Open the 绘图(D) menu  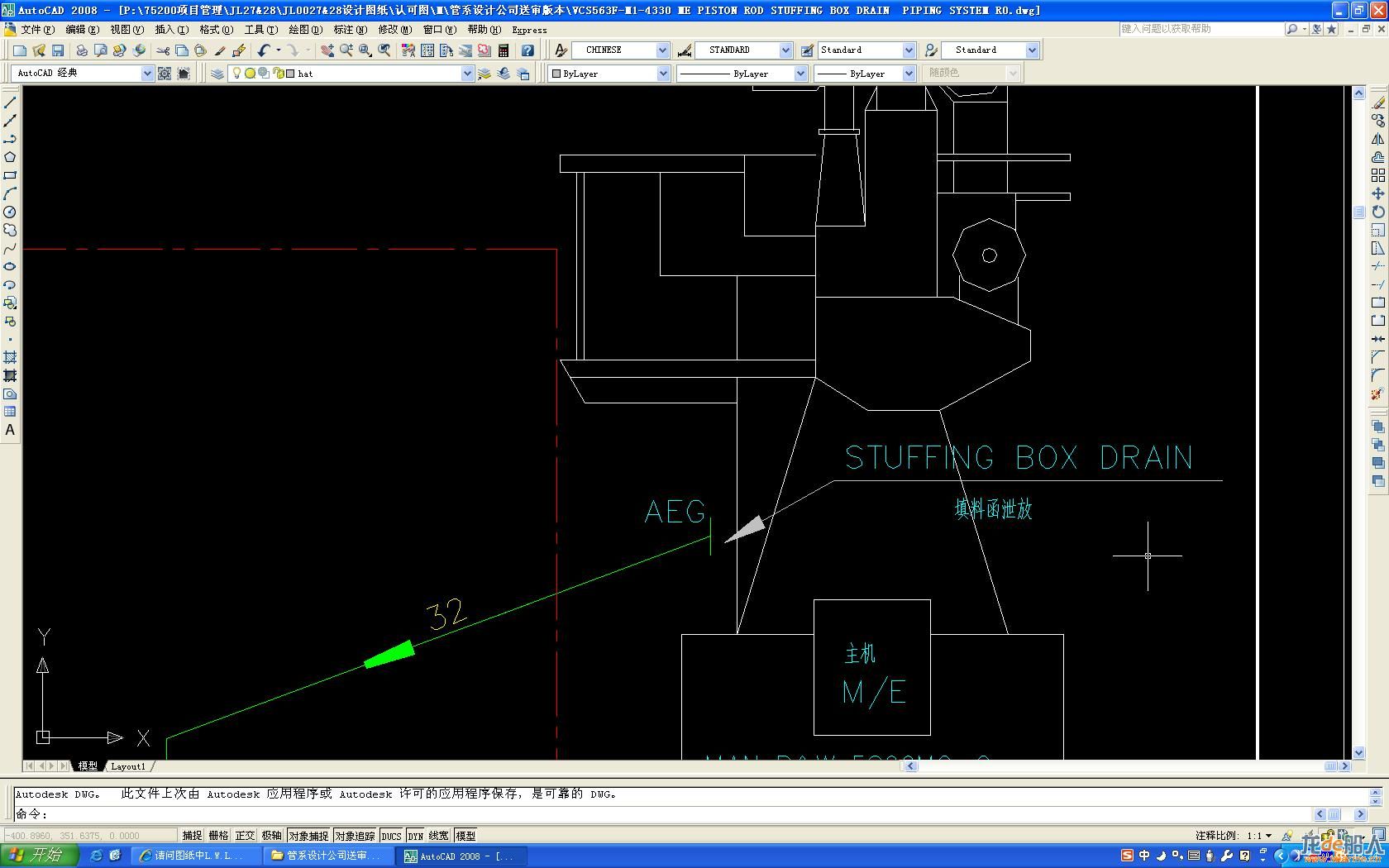click(x=305, y=30)
